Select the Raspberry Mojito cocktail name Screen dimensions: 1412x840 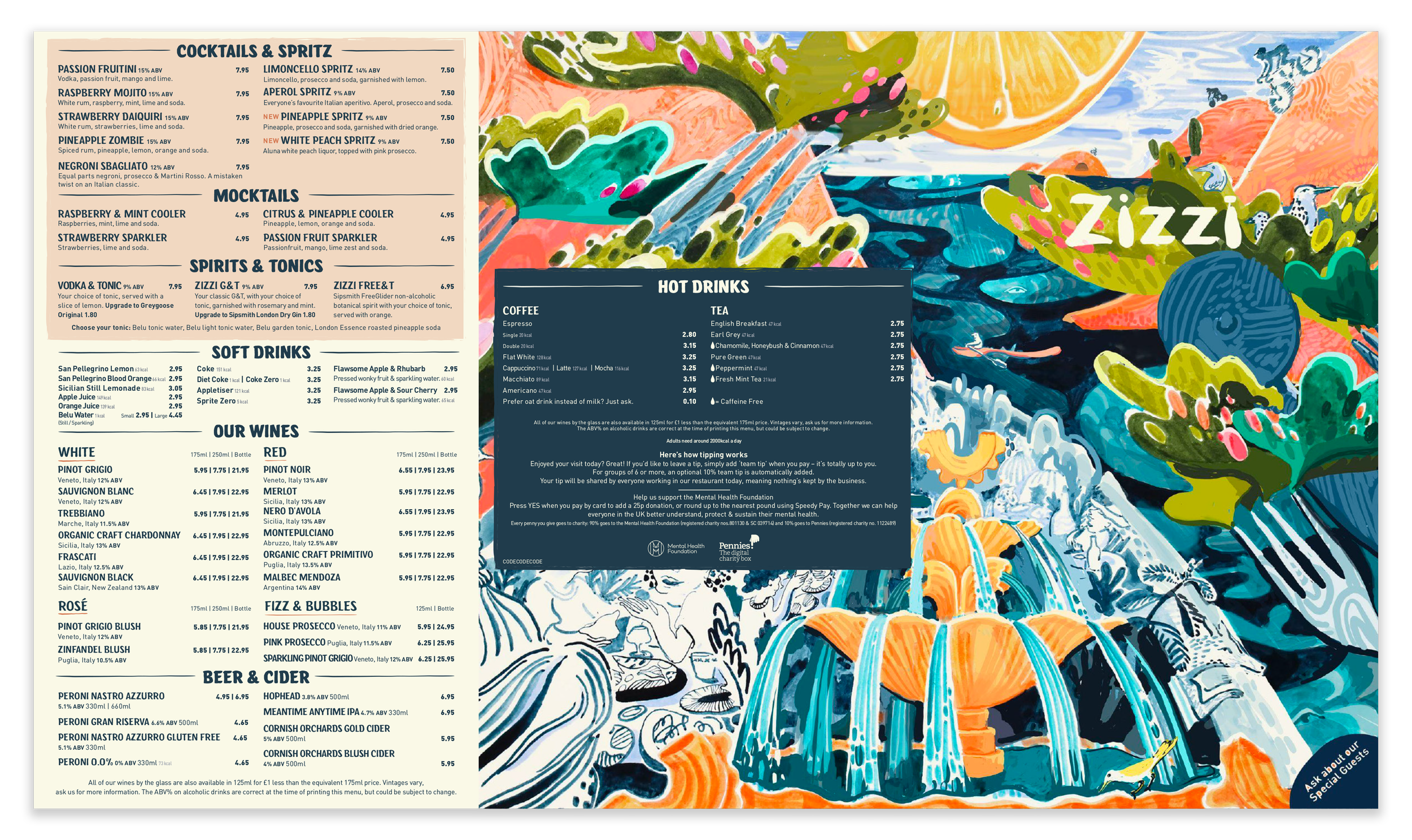(102, 93)
